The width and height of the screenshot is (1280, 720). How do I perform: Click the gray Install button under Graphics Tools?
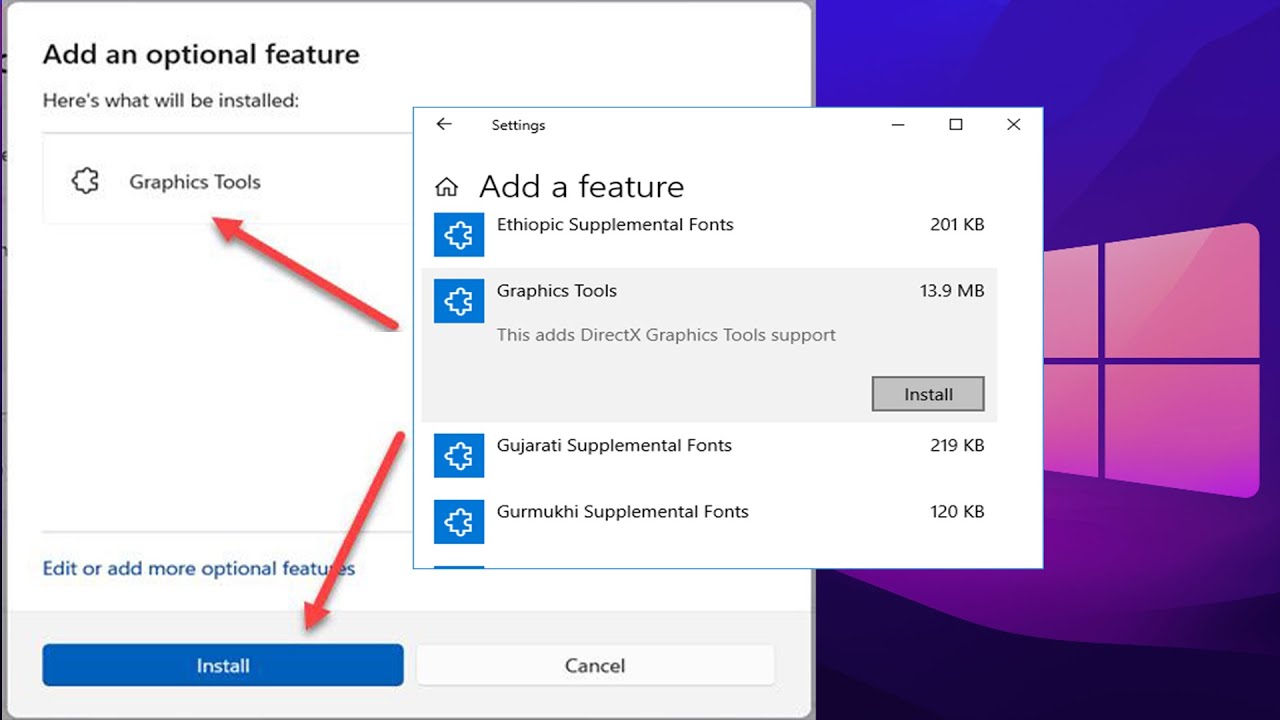click(928, 394)
